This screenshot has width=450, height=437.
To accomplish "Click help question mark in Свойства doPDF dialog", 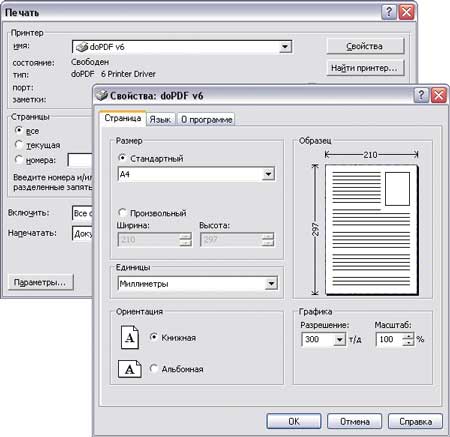I will coord(421,95).
